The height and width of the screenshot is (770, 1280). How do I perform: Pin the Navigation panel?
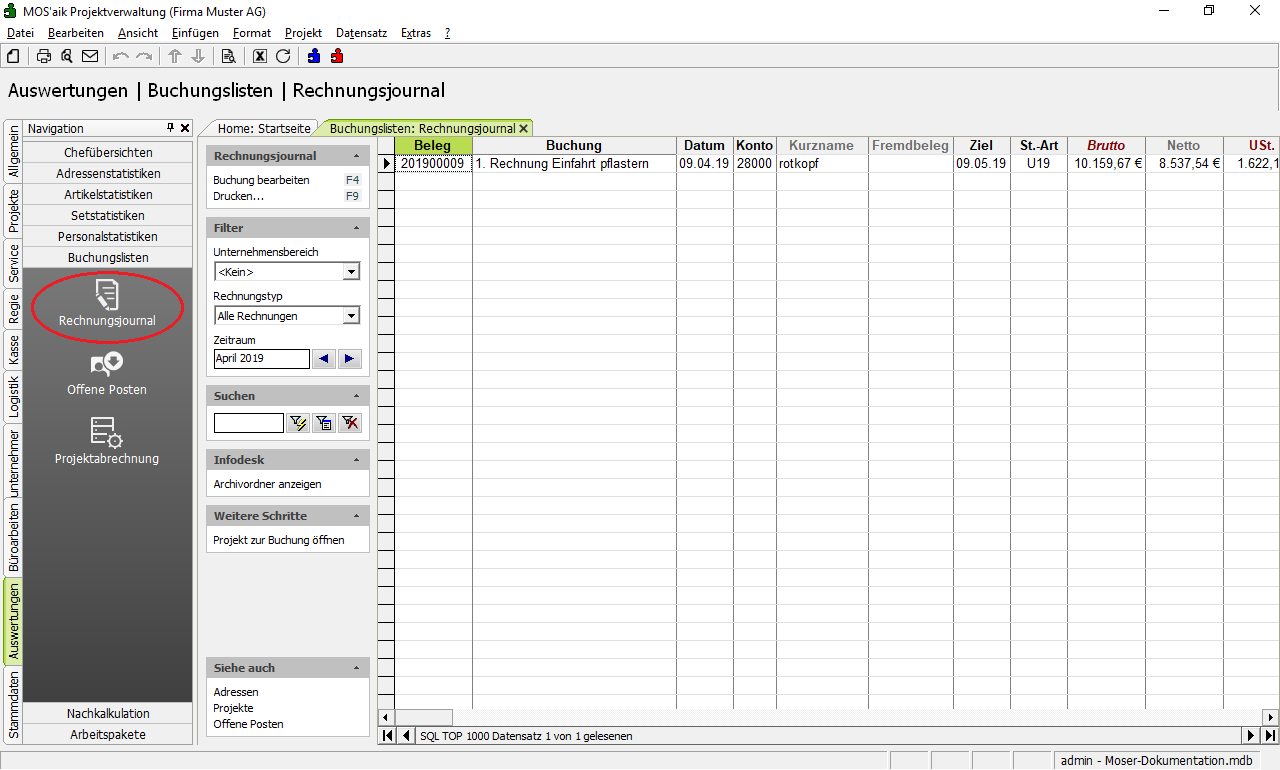[170, 128]
